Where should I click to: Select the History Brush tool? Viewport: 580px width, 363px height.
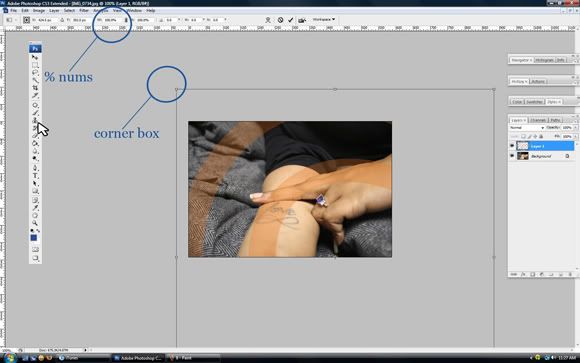pos(35,128)
